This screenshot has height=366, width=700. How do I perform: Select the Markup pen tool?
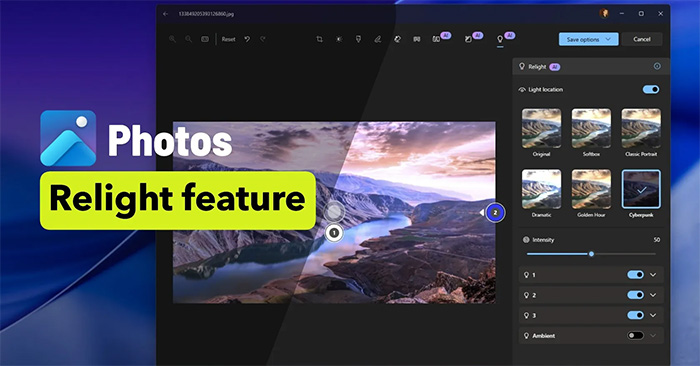click(378, 39)
